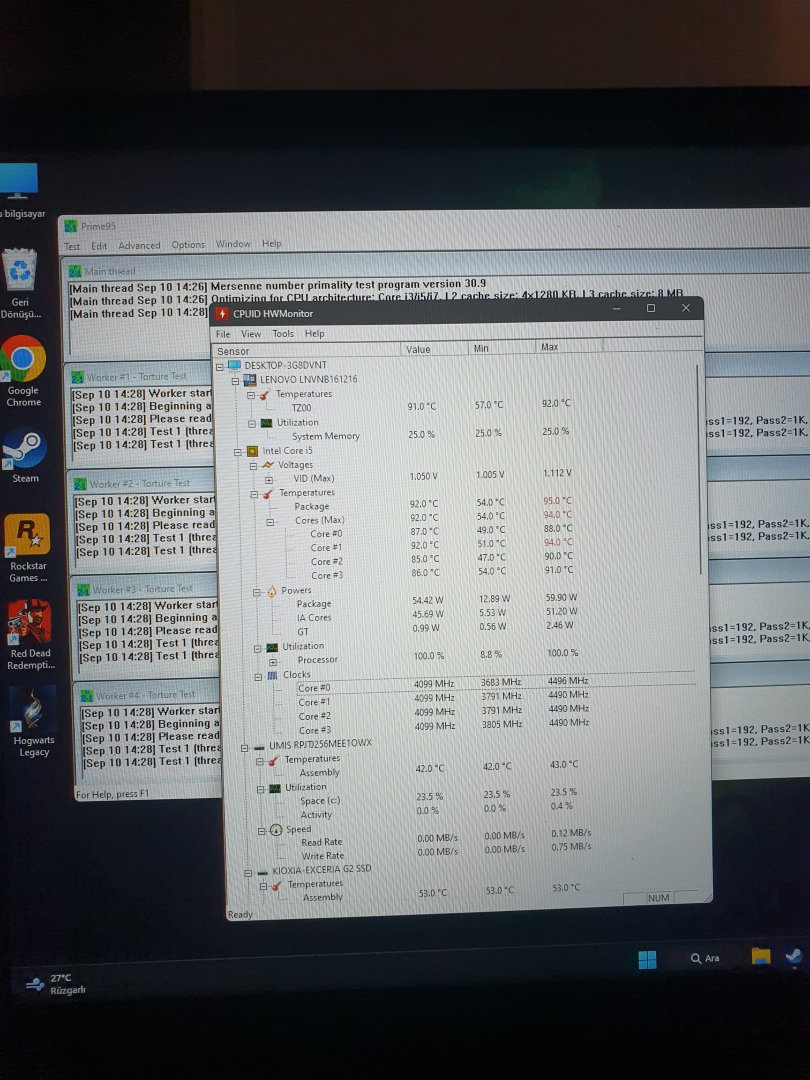Open the Steam desktop shortcut
Viewport: 810px width, 1080px height.
(x=24, y=455)
